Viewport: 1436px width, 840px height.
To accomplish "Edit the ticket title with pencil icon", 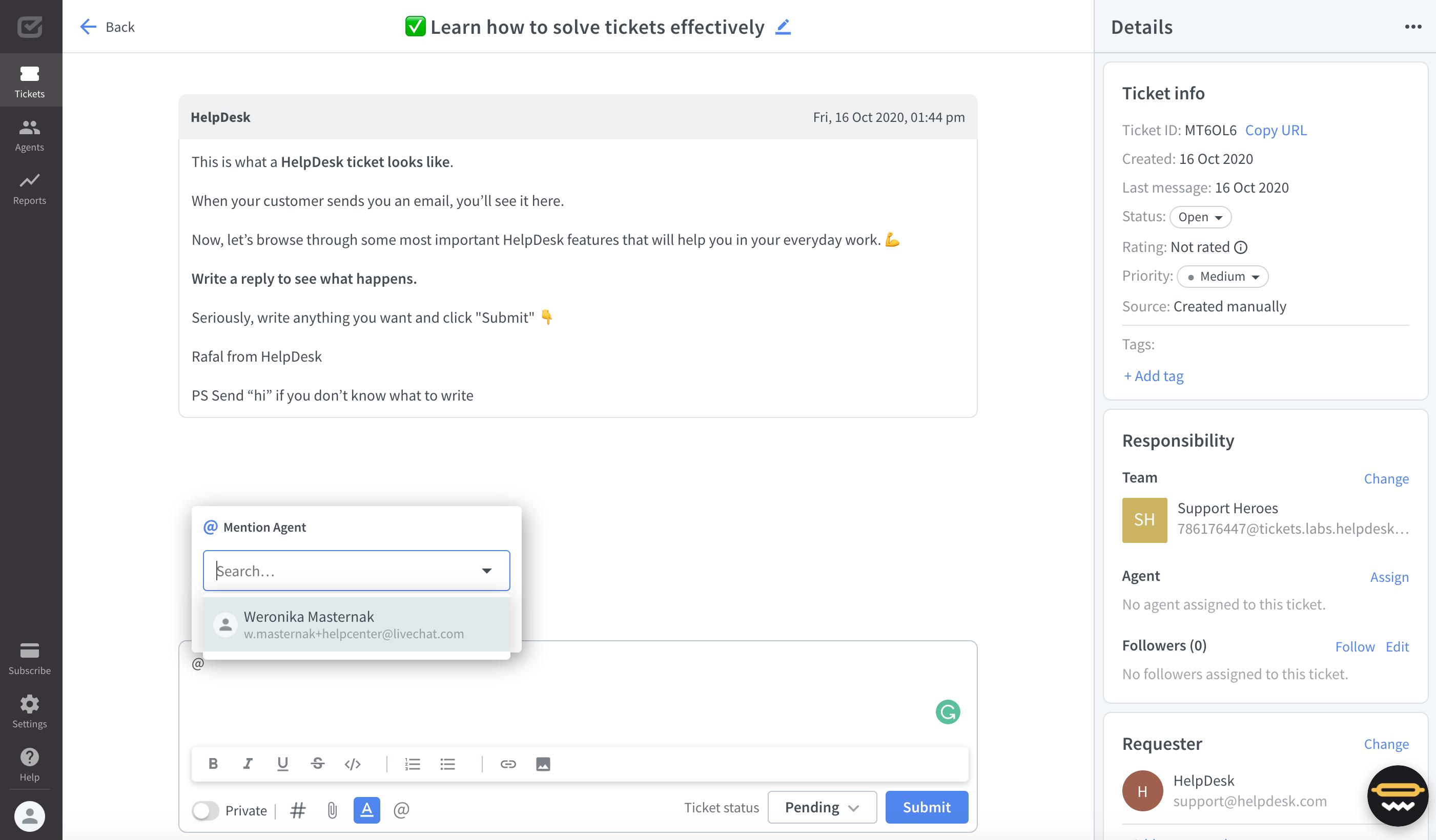I will click(783, 27).
